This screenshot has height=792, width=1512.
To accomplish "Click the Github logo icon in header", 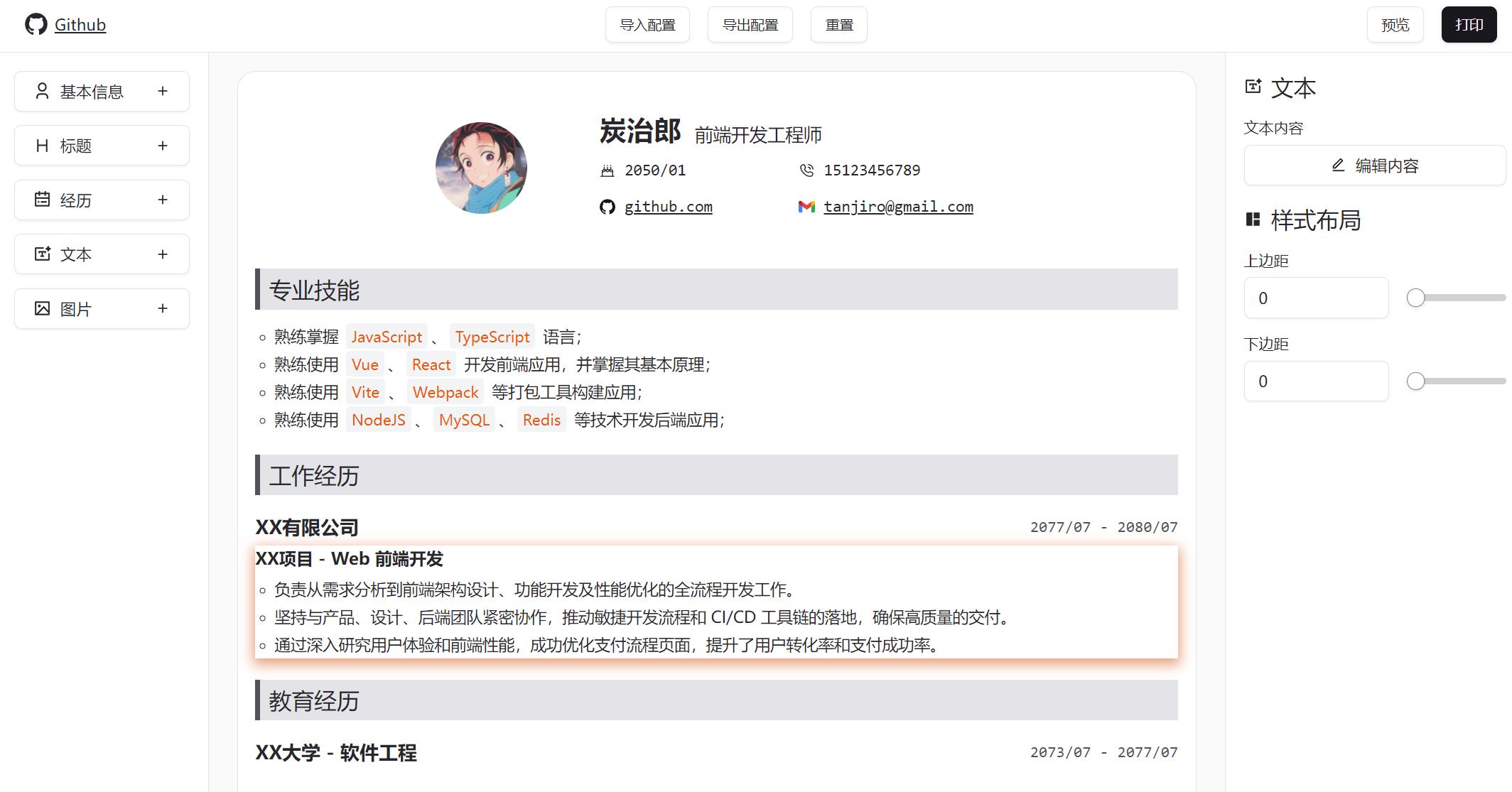I will coord(36,25).
